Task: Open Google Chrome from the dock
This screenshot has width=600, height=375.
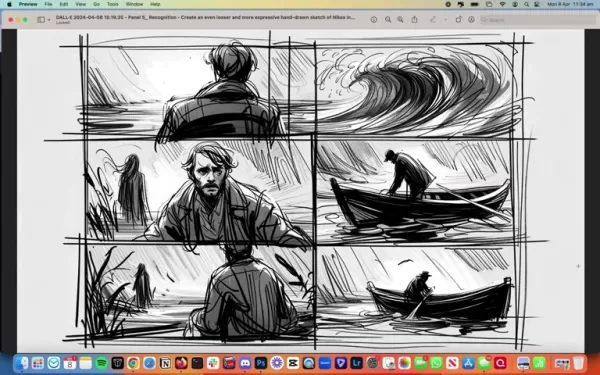Action: (x=133, y=363)
